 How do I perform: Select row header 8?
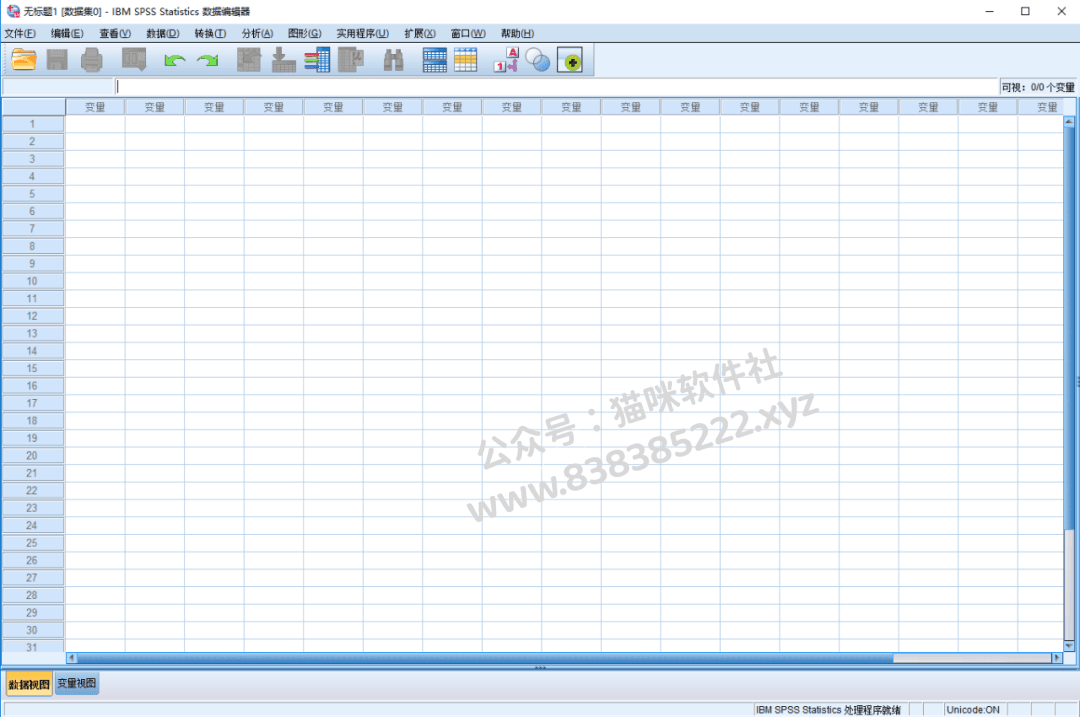[x=32, y=246]
